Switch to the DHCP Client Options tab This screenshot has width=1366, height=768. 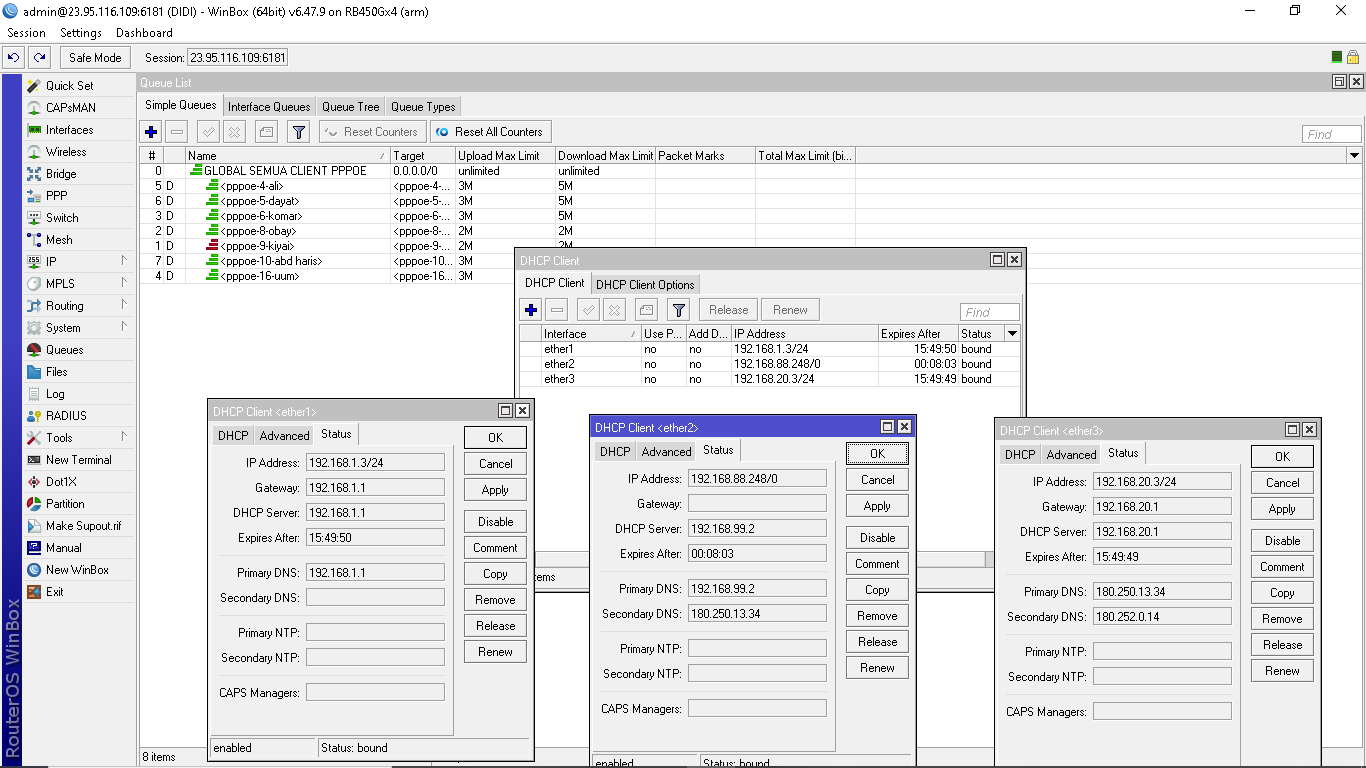[645, 285]
